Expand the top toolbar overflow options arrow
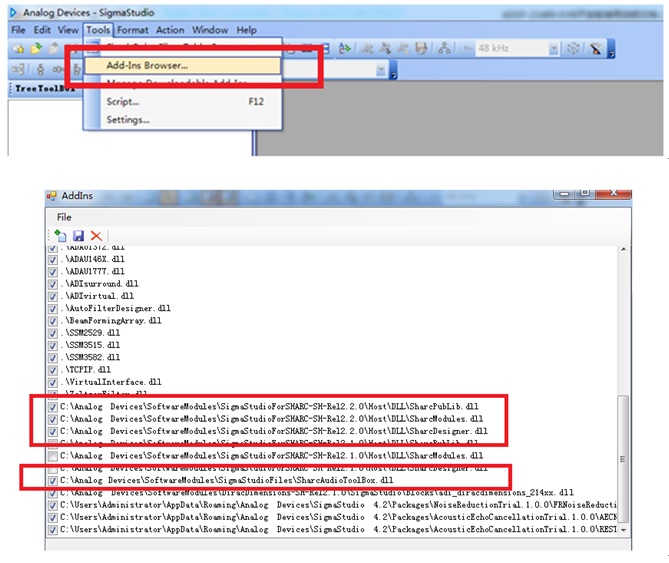The height and width of the screenshot is (563, 669). [611, 49]
